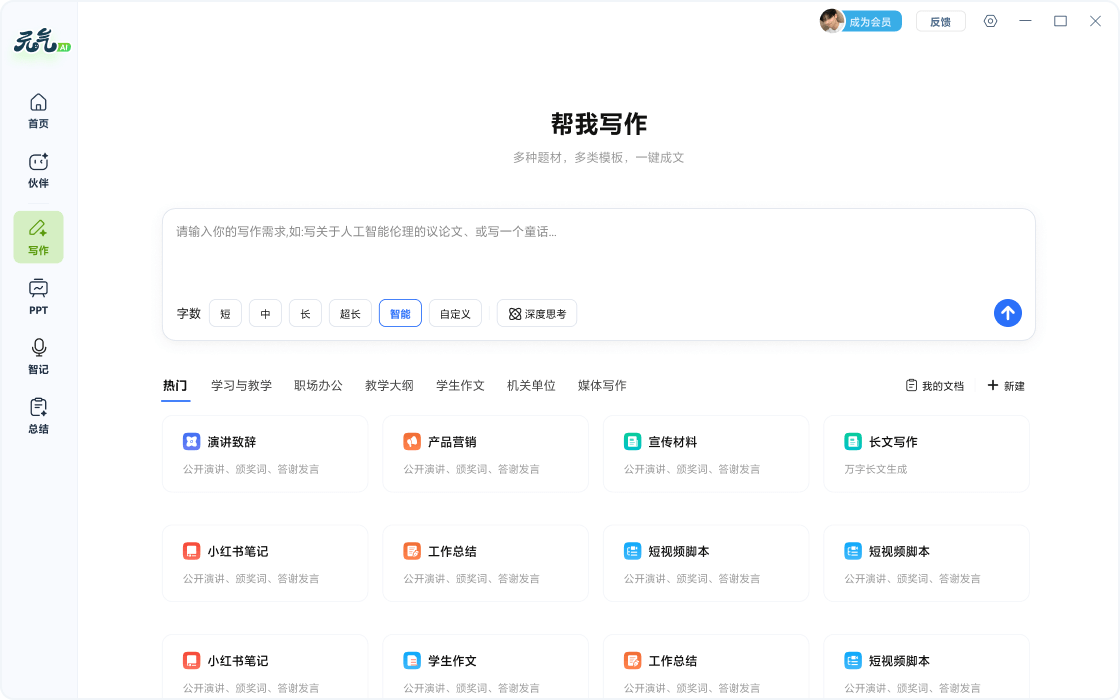Open the 总结 summary tool
The height and width of the screenshot is (700, 1120).
(38, 416)
